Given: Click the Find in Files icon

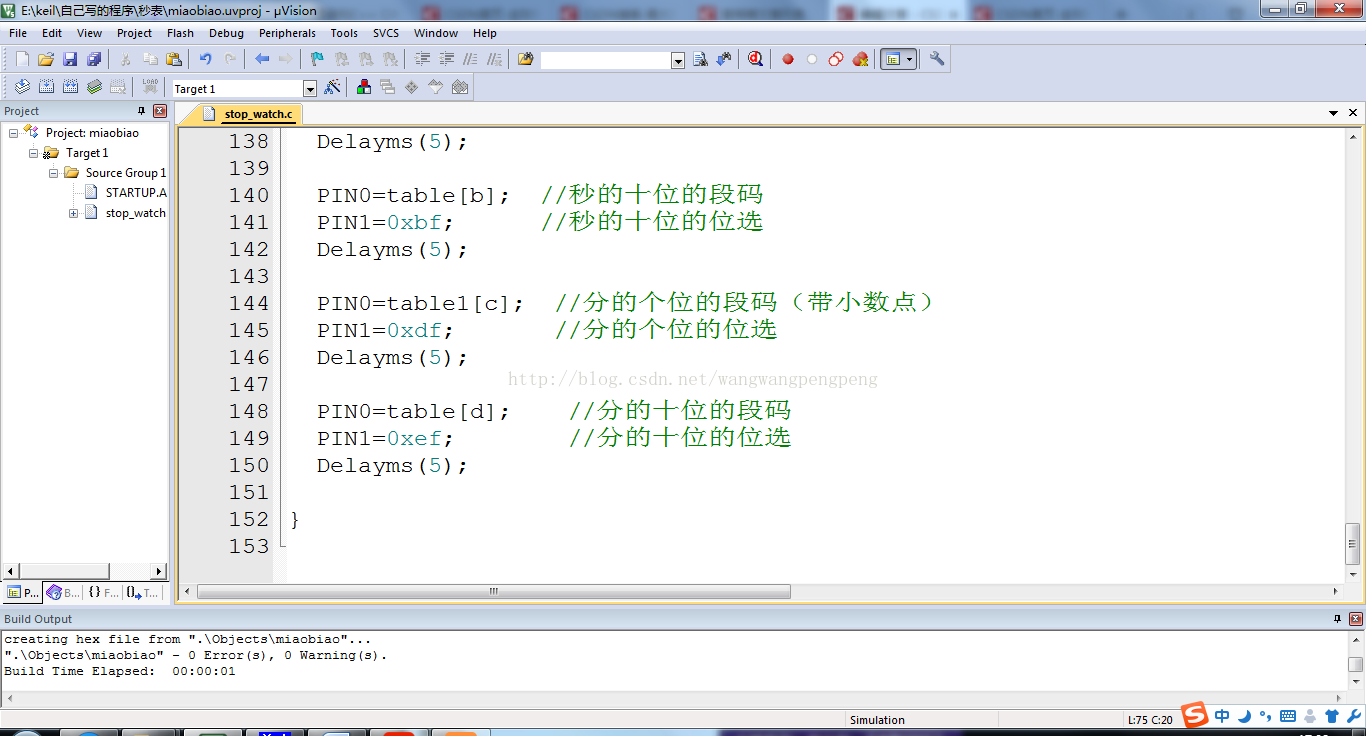Looking at the screenshot, I should coord(526,60).
